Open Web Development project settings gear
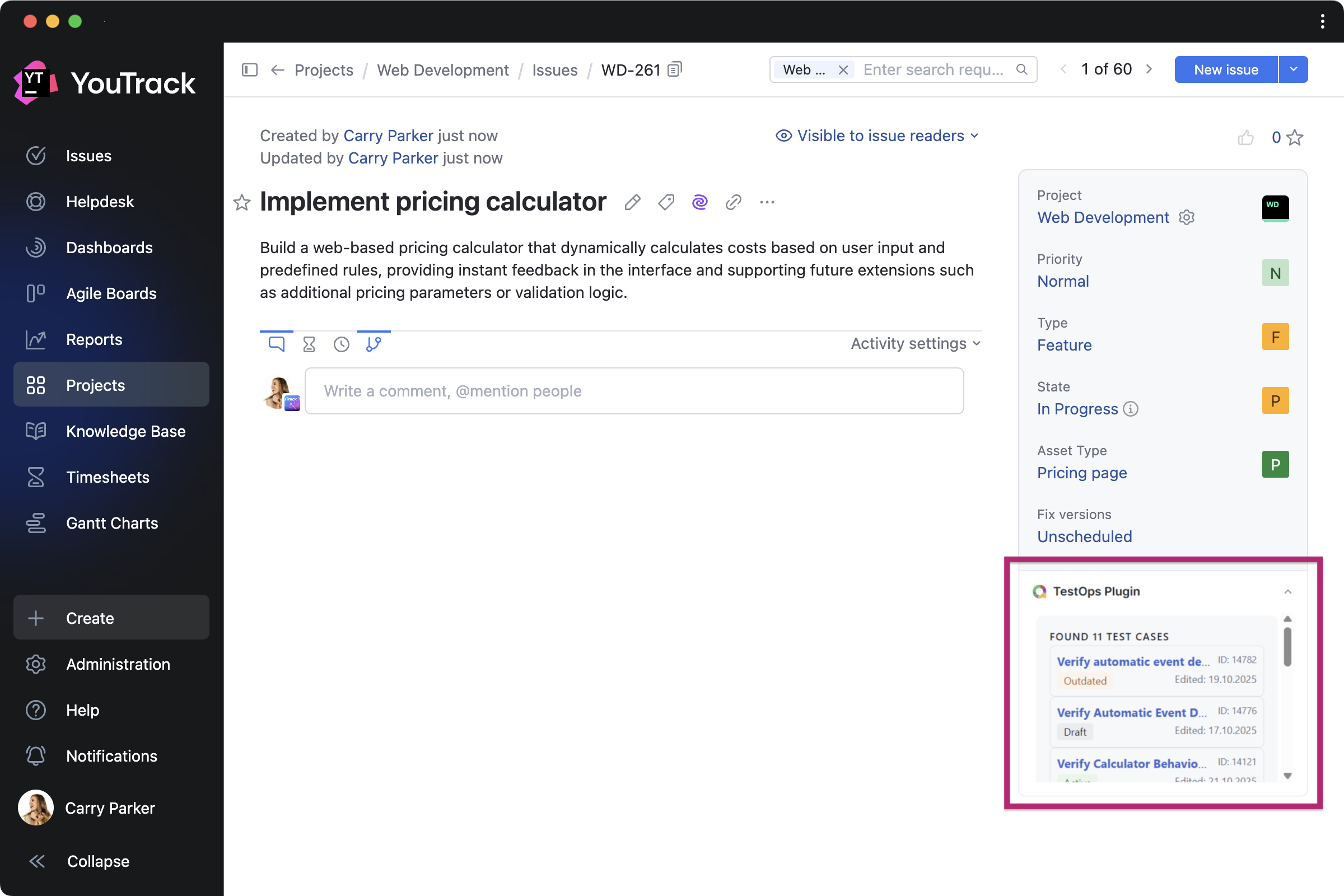 point(1186,218)
